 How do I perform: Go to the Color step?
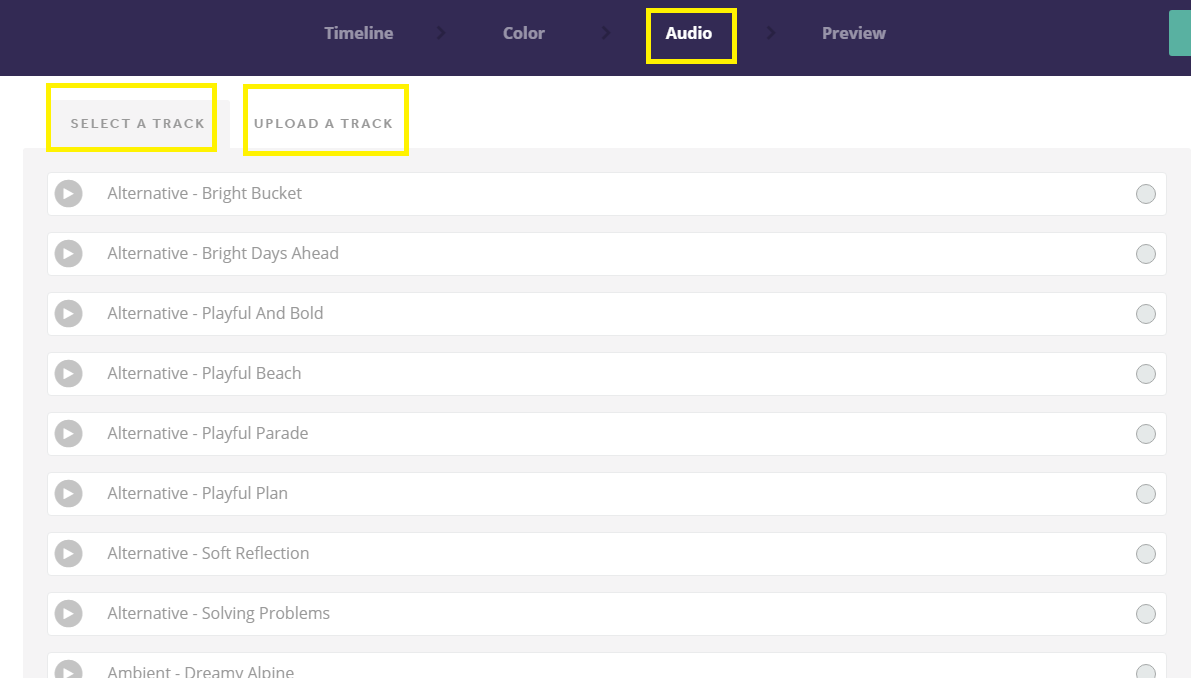[x=523, y=33]
